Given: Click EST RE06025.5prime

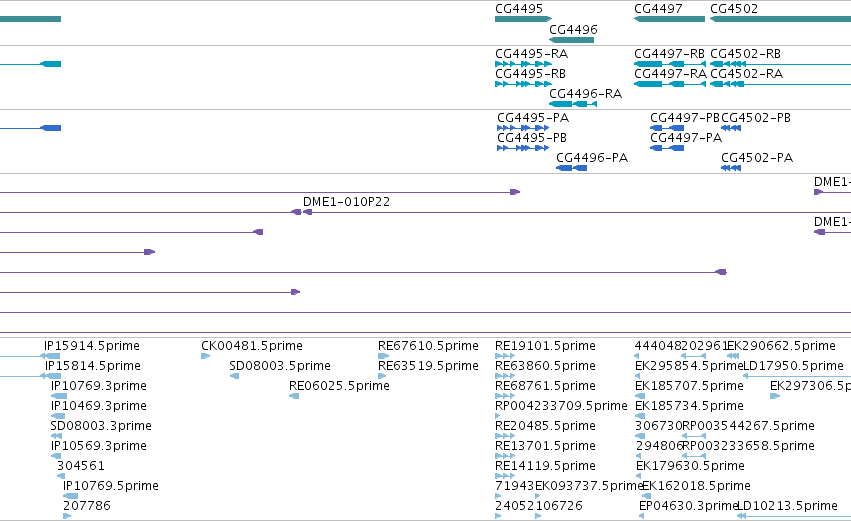Looking at the screenshot, I should click(x=339, y=386).
